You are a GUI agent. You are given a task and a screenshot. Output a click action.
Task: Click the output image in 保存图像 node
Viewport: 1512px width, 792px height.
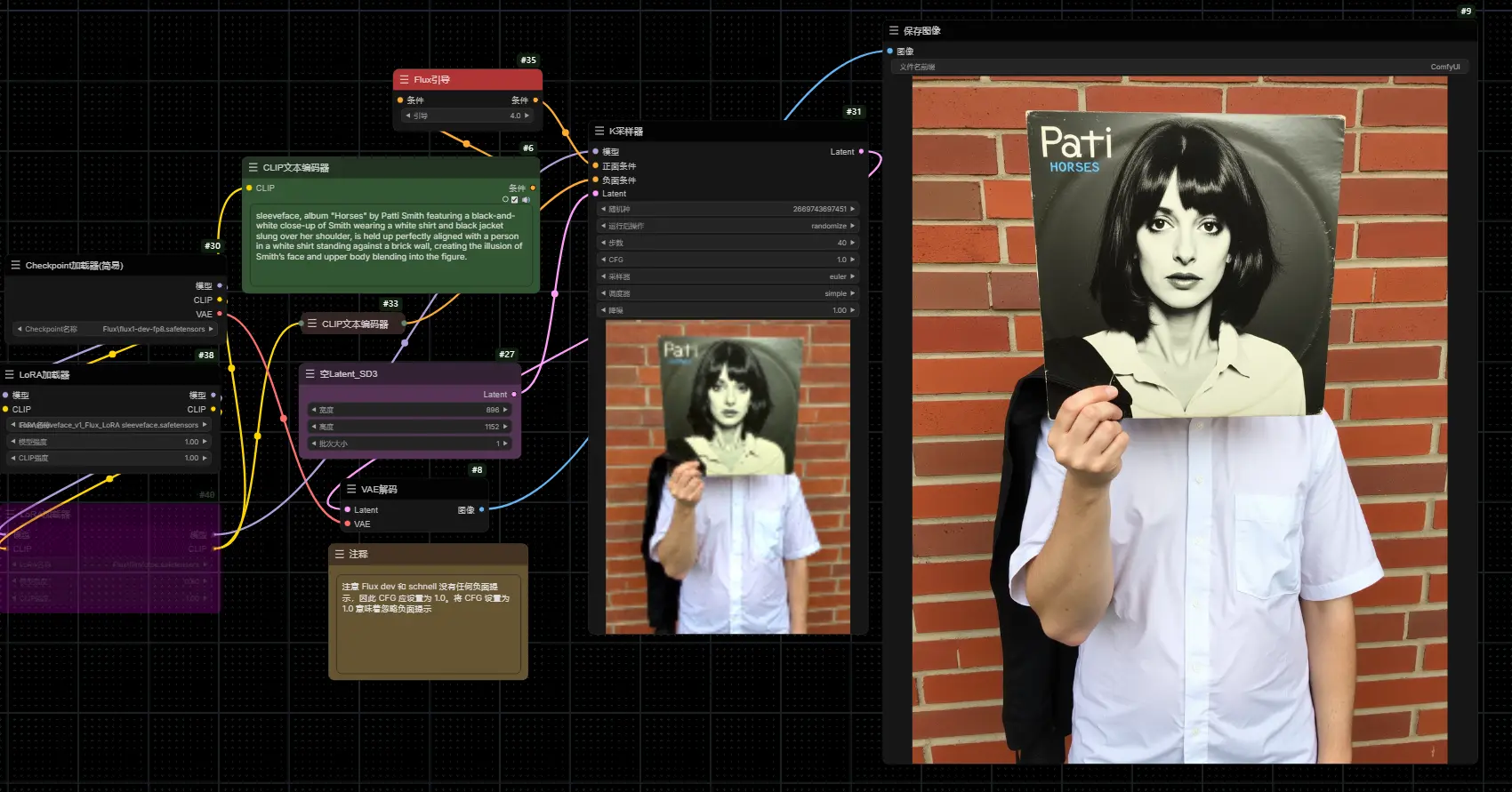[1179, 420]
